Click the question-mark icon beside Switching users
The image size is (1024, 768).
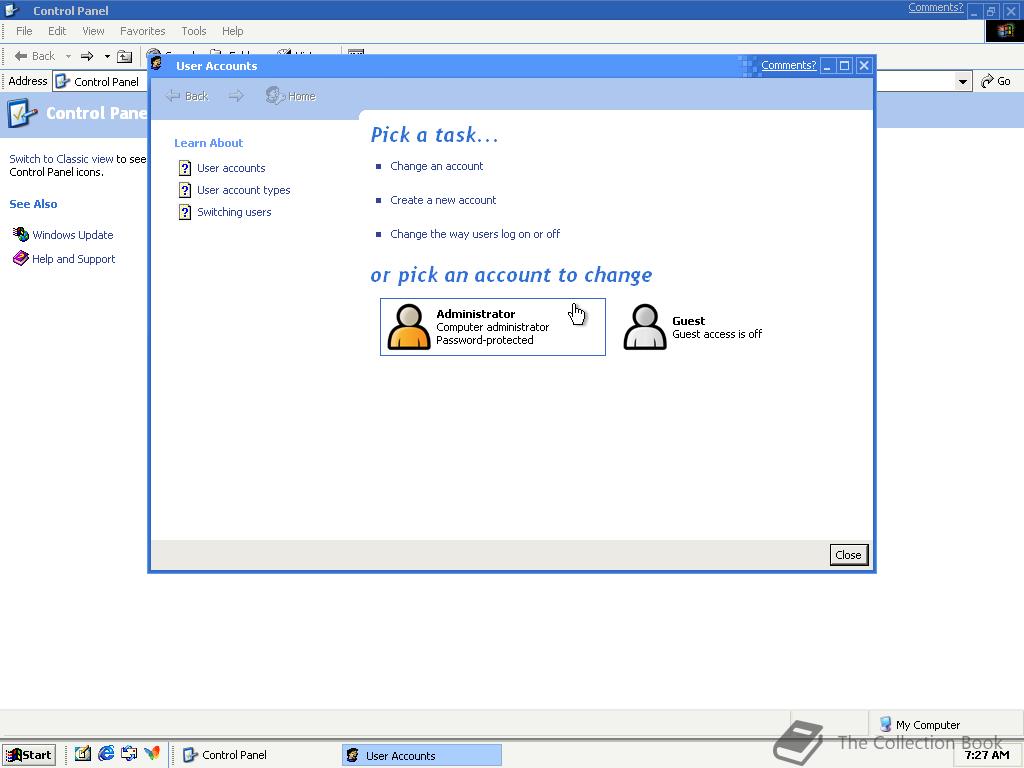tap(185, 212)
